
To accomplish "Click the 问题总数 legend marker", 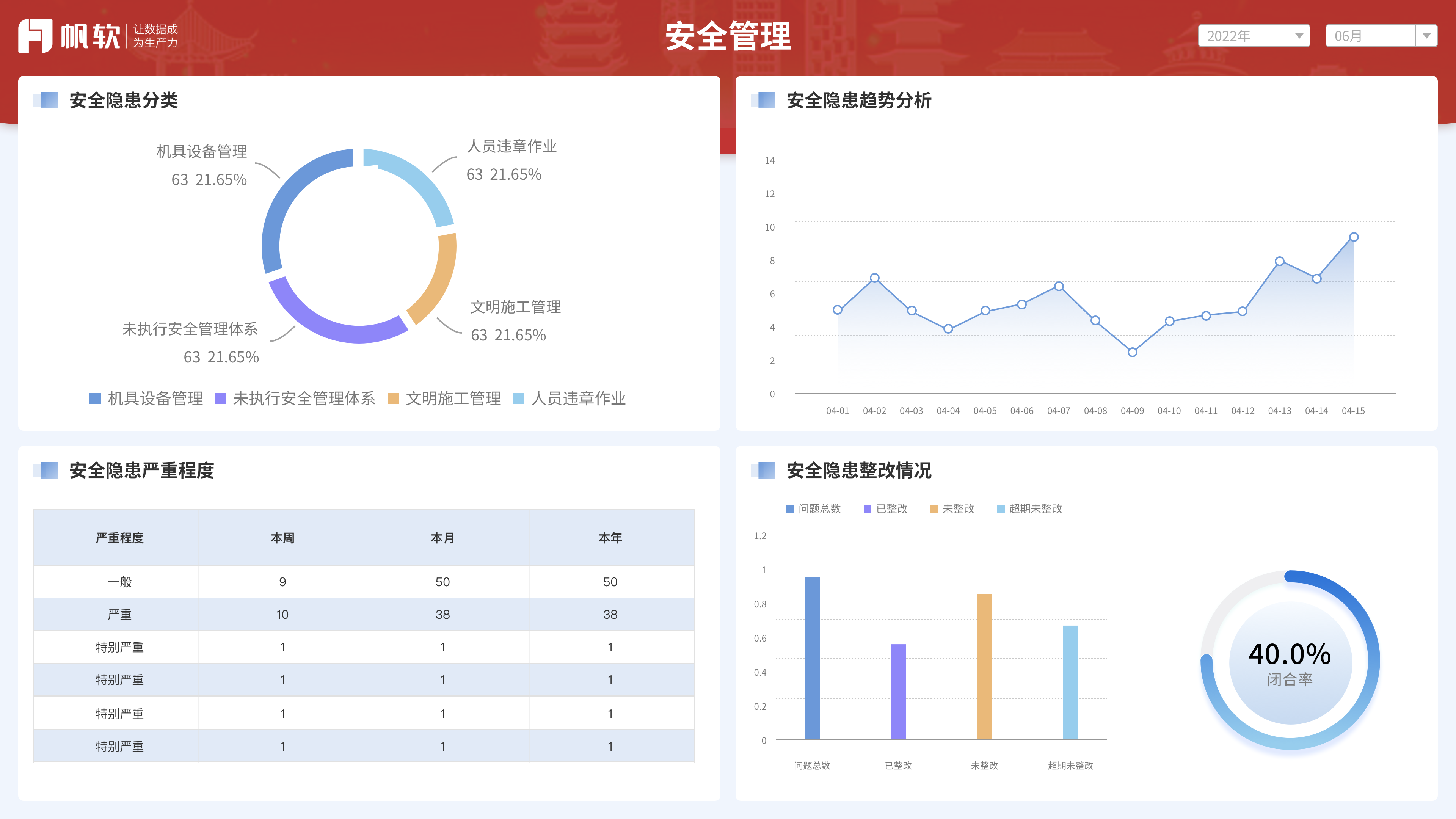I will coord(790,509).
